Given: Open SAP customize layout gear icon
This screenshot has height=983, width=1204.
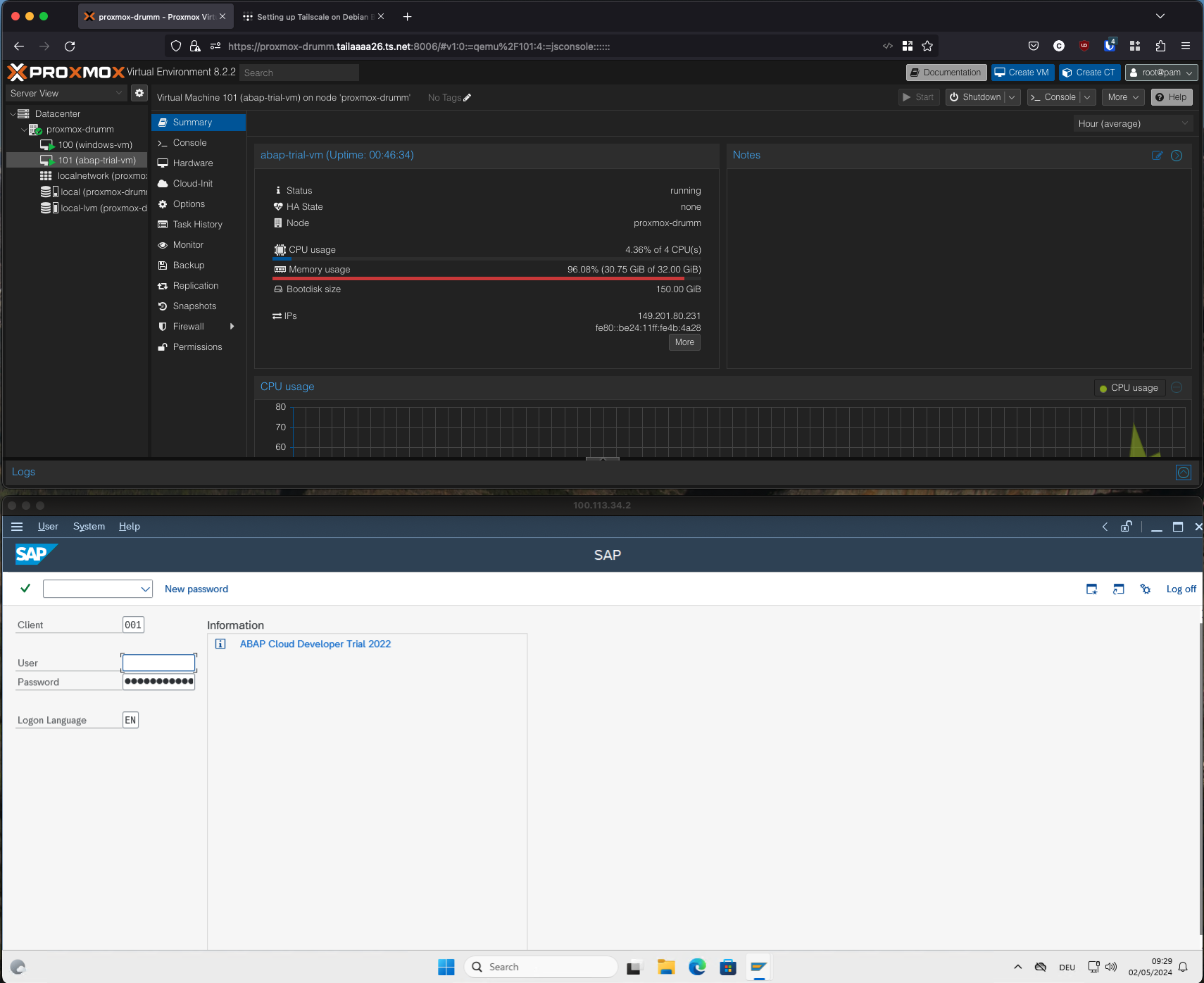Looking at the screenshot, I should pyautogui.click(x=1146, y=589).
